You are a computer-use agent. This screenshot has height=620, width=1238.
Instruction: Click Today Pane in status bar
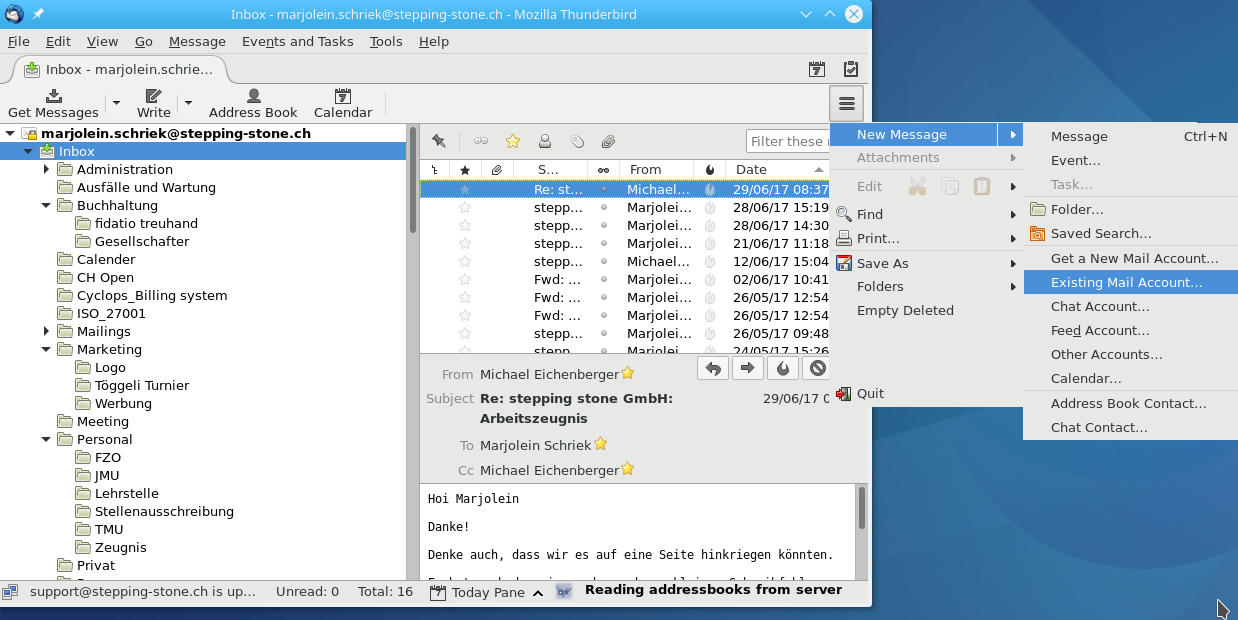487,592
